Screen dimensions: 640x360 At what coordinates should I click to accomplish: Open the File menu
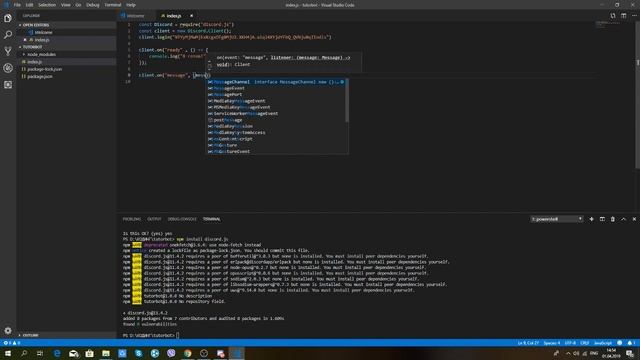[17, 5]
